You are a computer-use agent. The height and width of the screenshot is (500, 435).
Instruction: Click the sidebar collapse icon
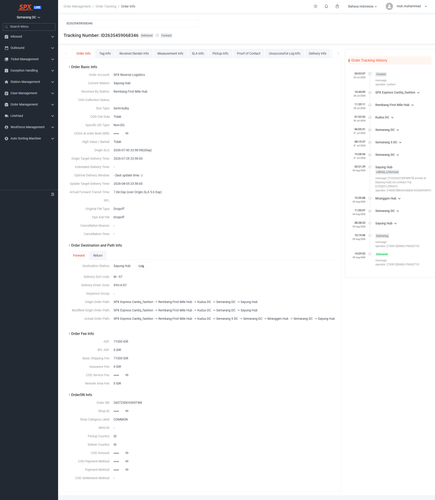[x=52, y=194]
